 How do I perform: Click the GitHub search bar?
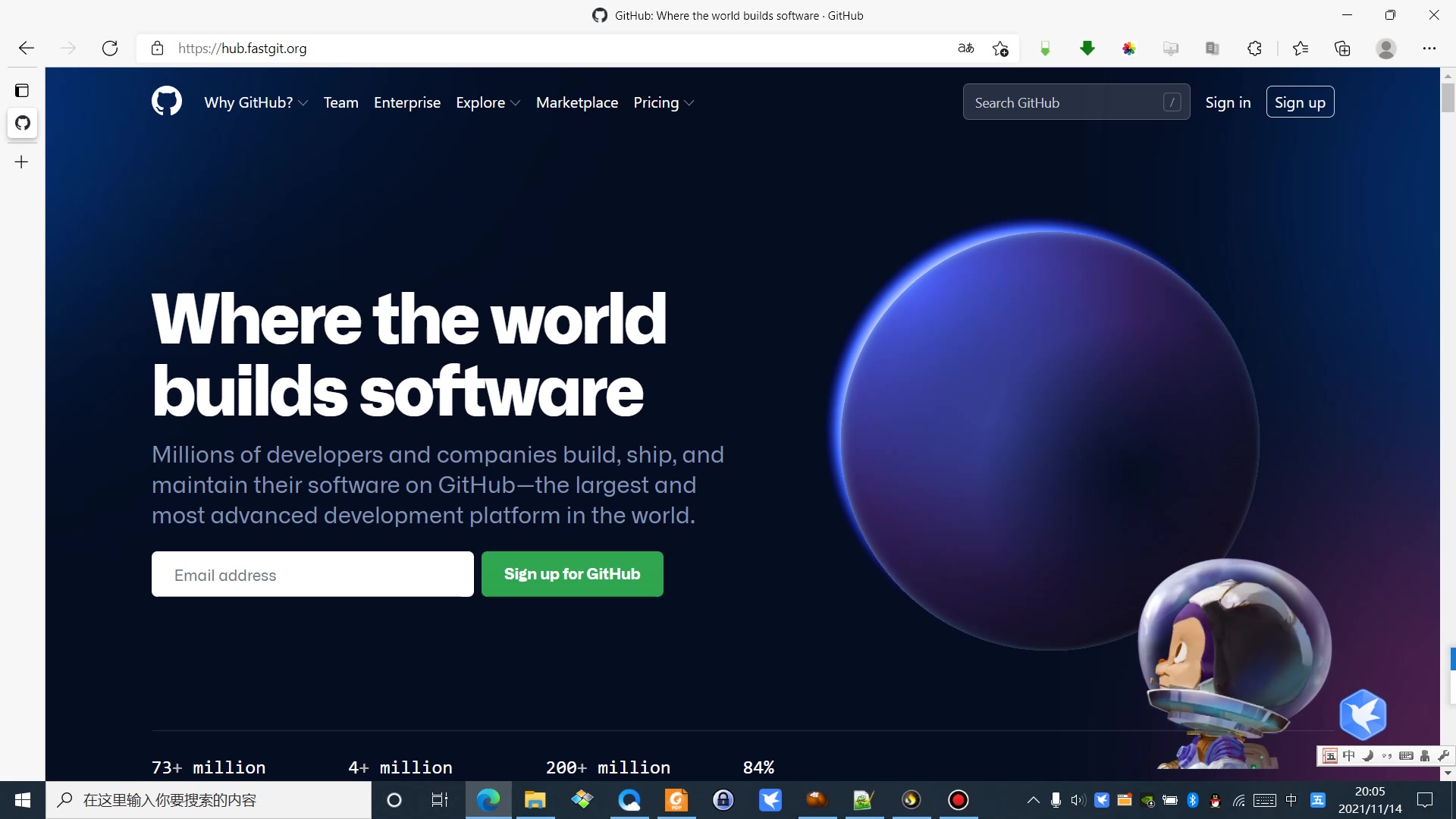pos(1076,101)
